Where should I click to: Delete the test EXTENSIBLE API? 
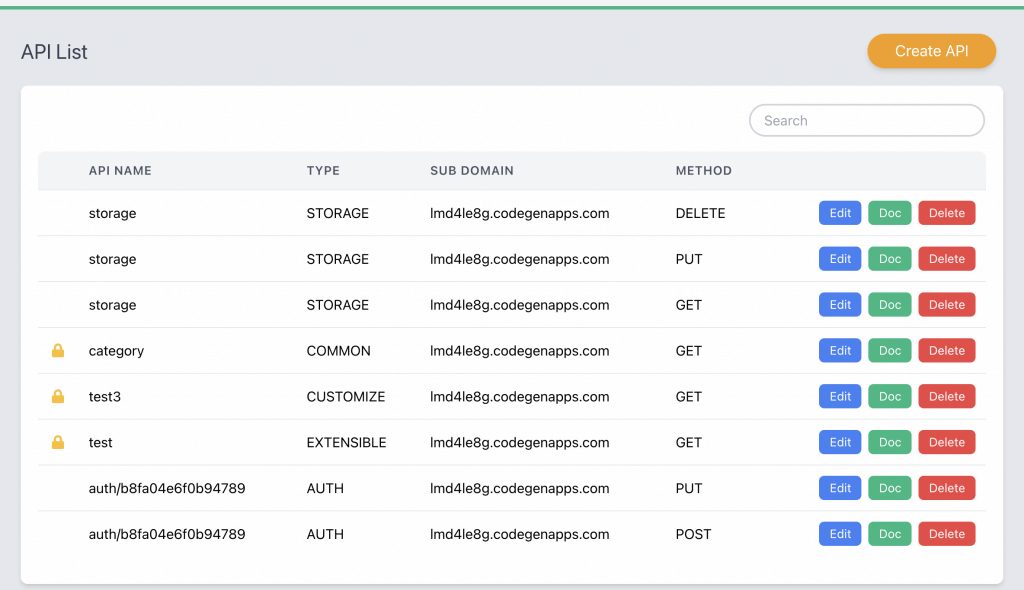(946, 442)
